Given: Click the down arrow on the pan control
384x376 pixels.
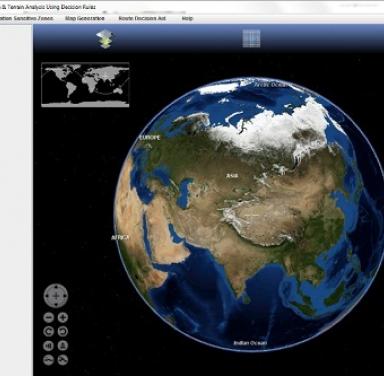Looking at the screenshot, I should (56, 304).
